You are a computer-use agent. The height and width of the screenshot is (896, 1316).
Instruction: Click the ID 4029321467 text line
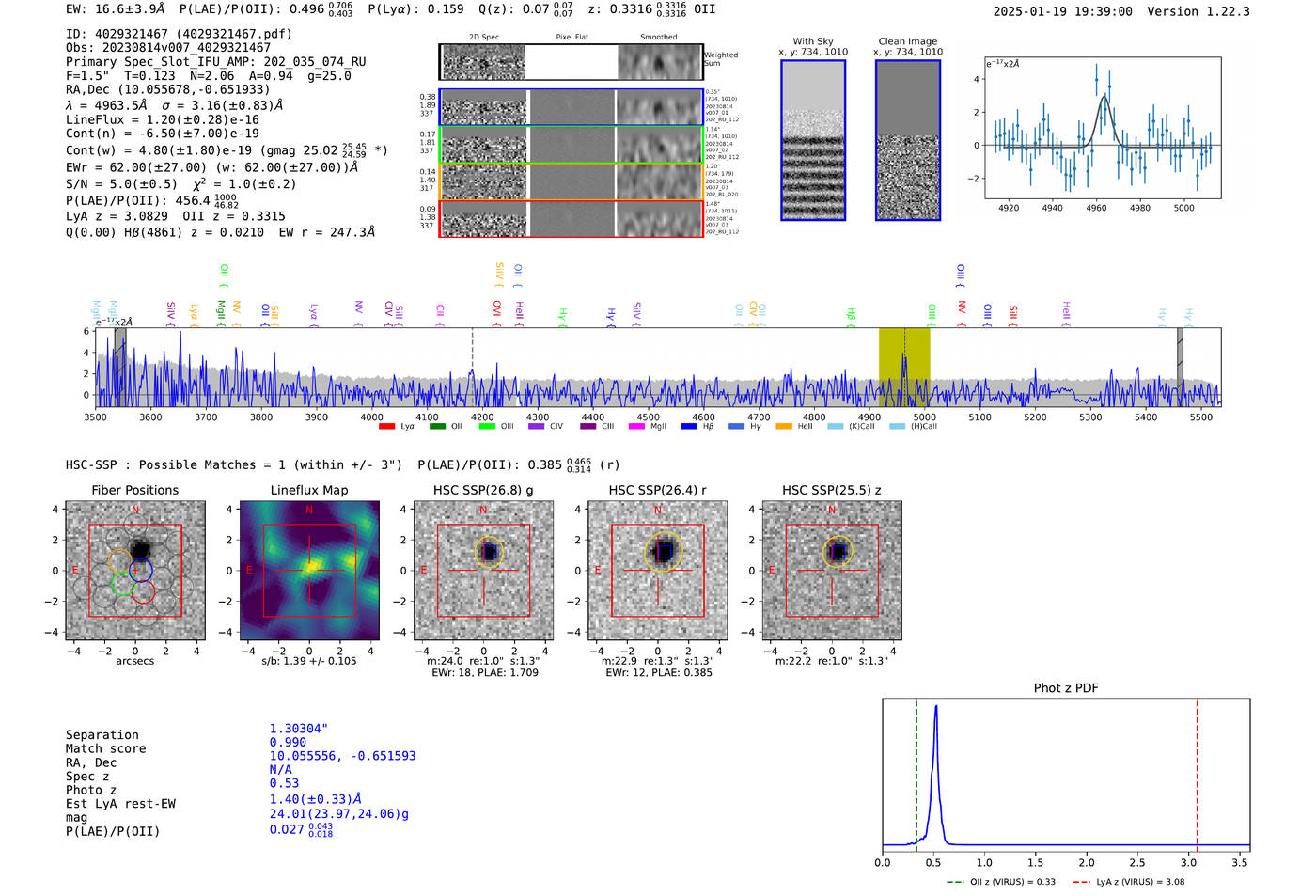click(179, 34)
